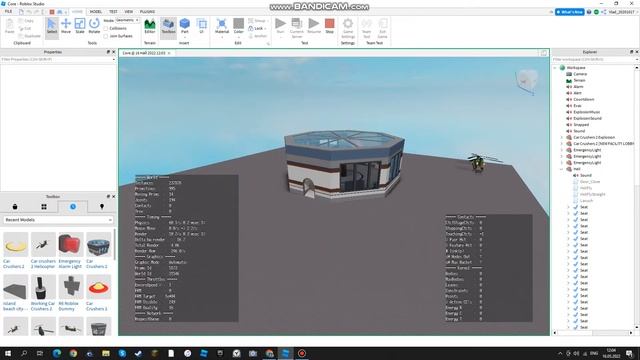Activate the Rotate tool
640x360 pixels.
coord(94,27)
